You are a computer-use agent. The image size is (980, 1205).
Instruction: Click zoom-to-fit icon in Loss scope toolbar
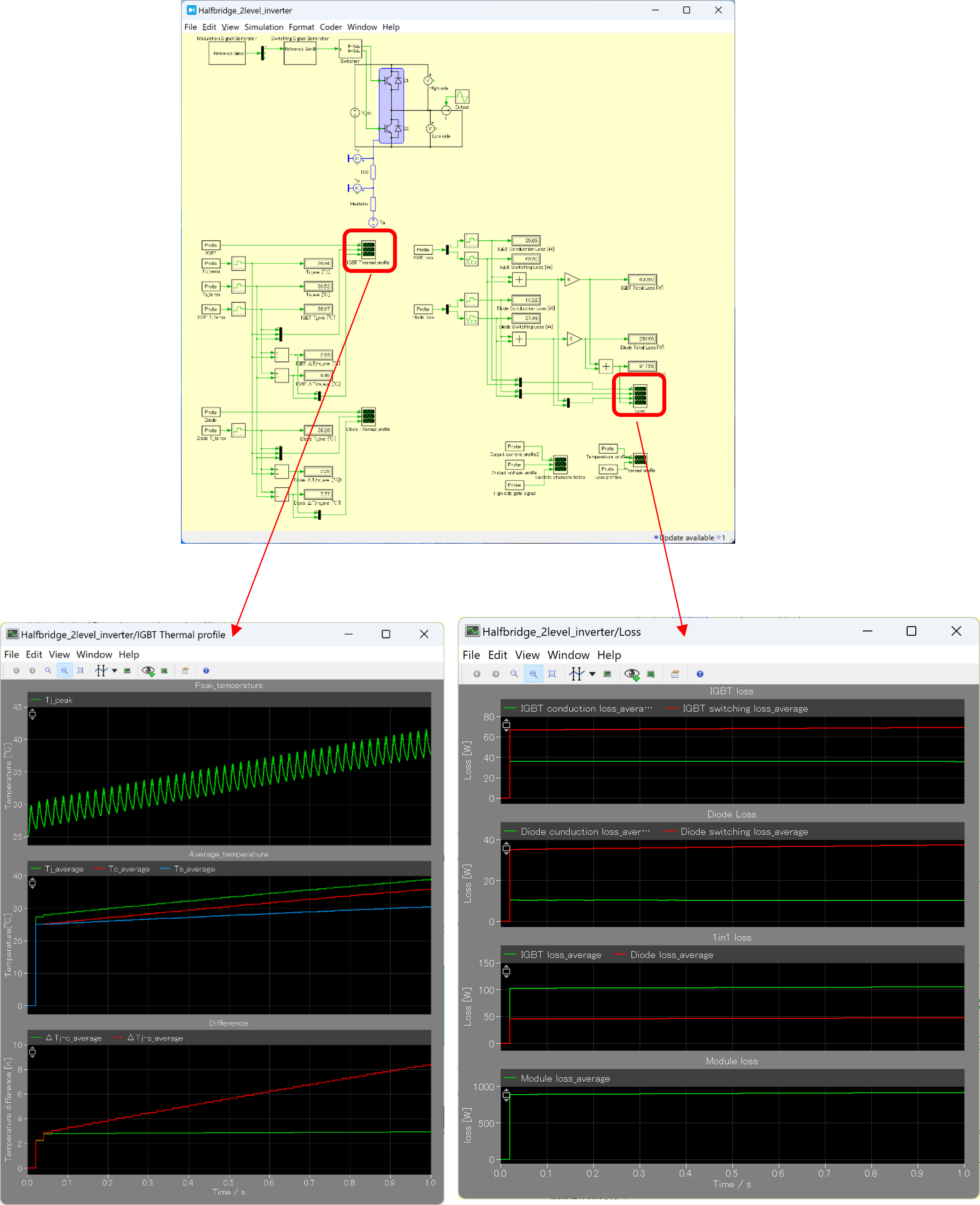click(x=552, y=674)
